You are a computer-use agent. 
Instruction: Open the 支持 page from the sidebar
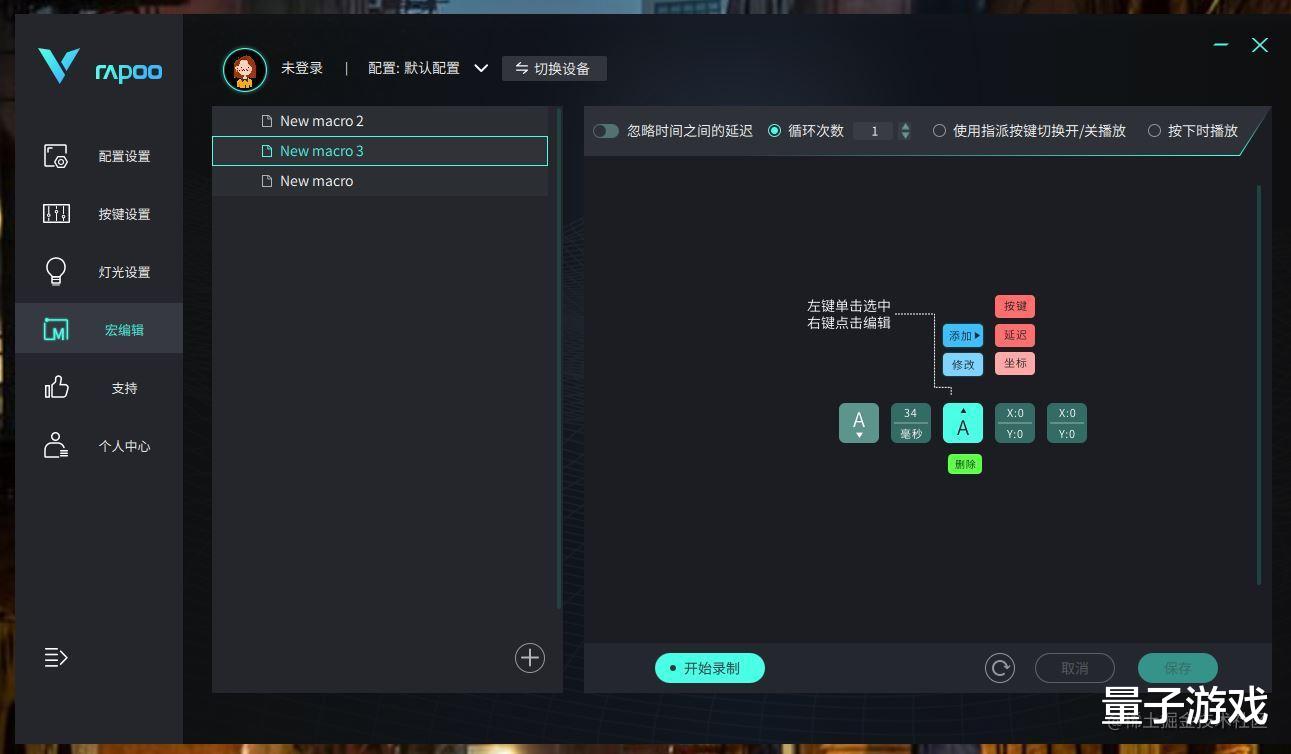(x=100, y=387)
